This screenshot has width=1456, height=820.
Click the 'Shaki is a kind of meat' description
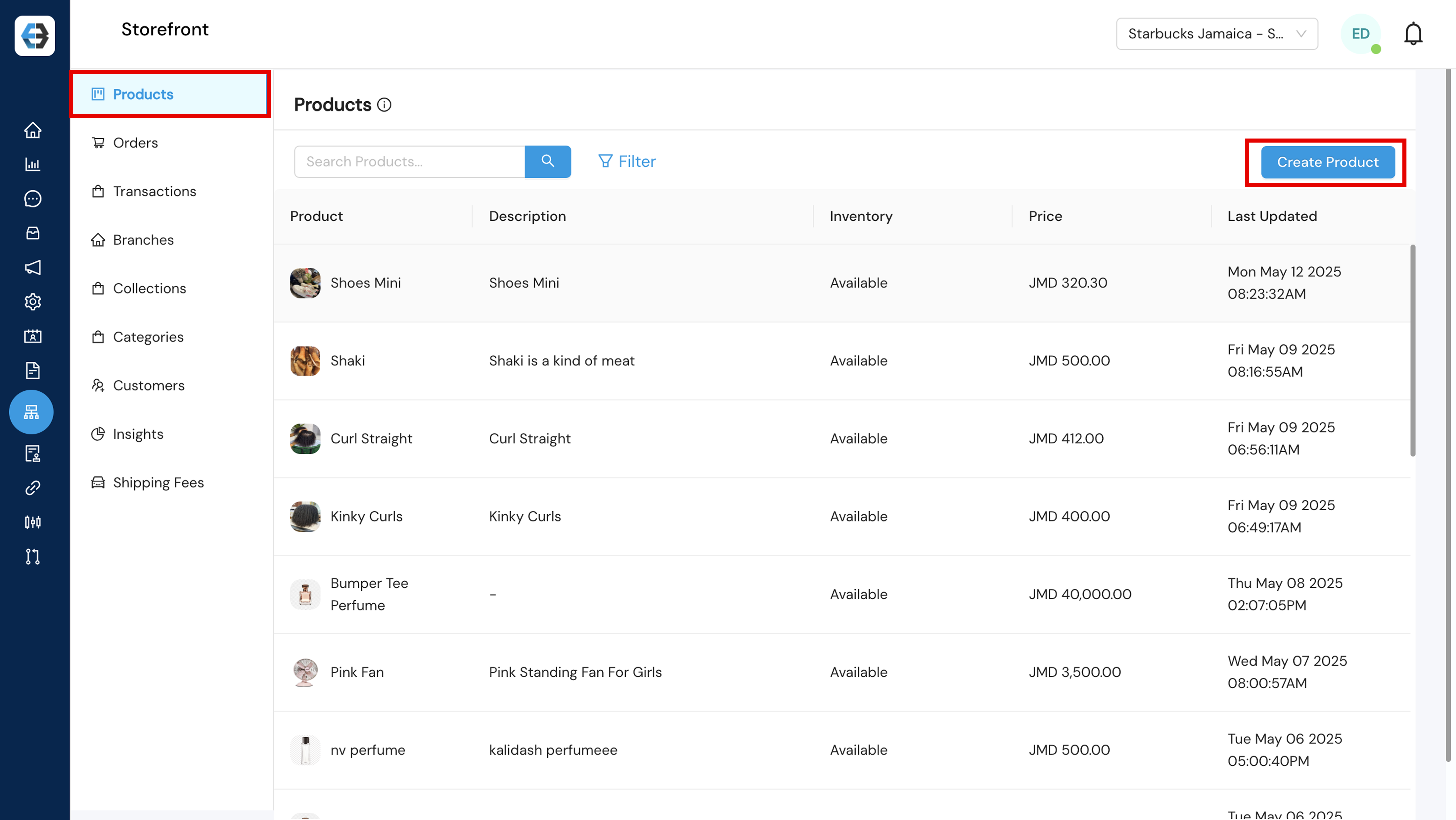click(562, 361)
